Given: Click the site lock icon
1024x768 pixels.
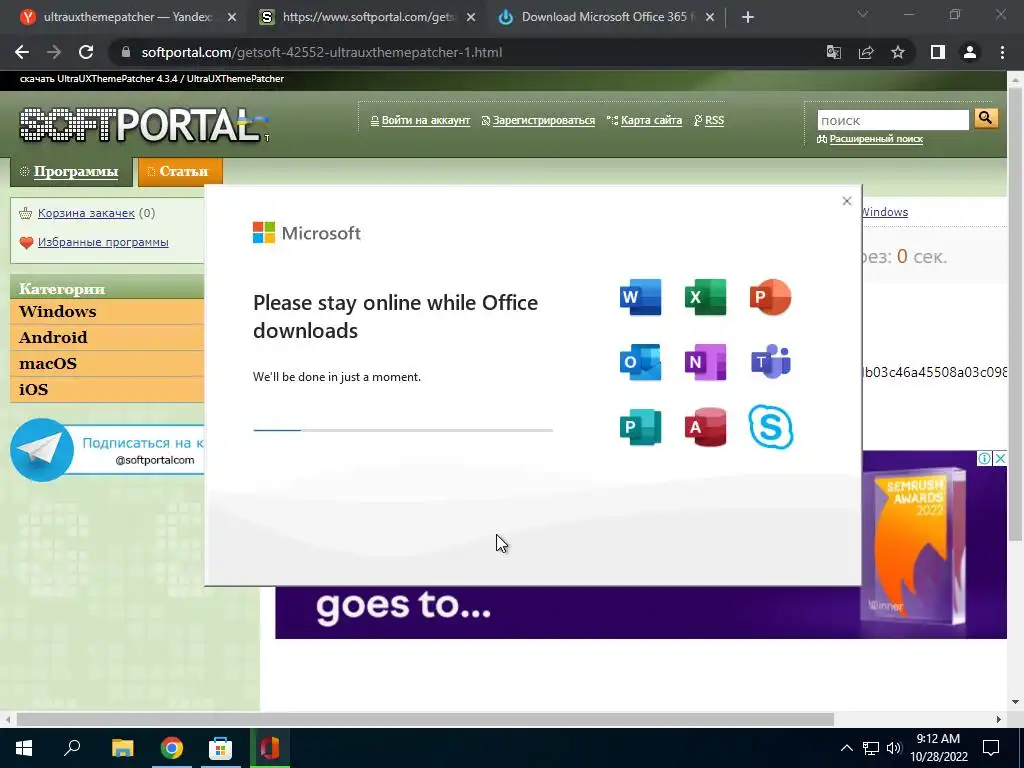Looking at the screenshot, I should pyautogui.click(x=126, y=52).
